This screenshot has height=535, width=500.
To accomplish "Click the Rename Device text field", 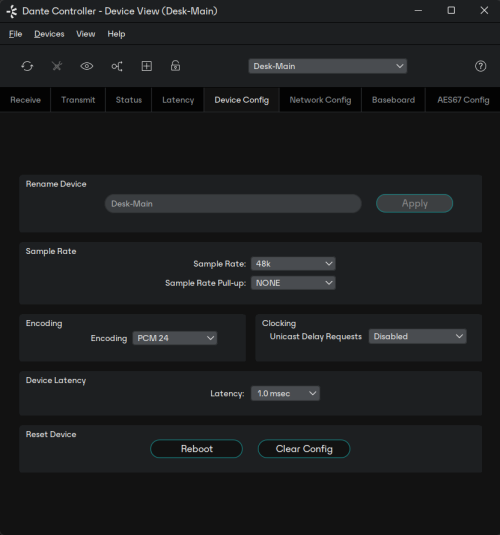I will pyautogui.click(x=233, y=204).
